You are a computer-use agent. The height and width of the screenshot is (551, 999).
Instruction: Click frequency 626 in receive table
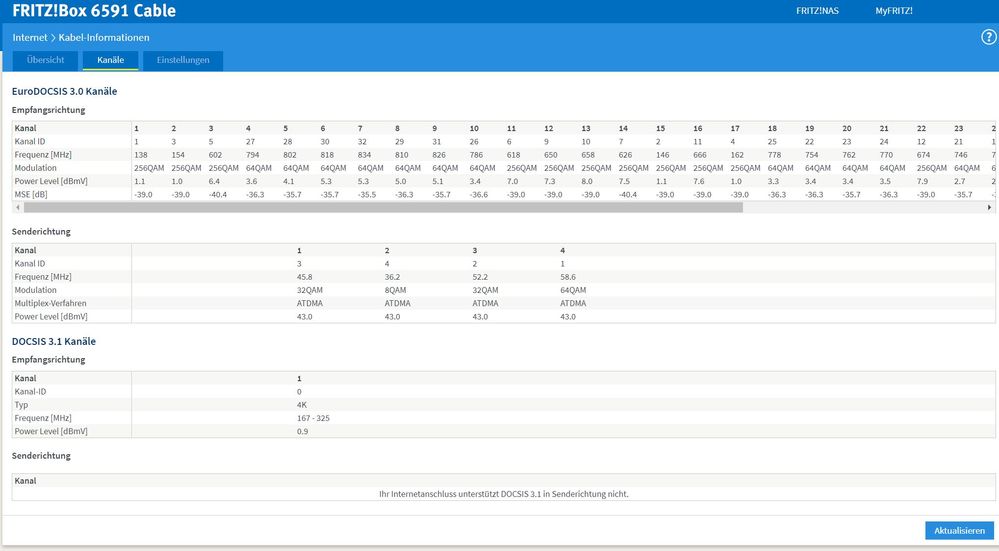pyautogui.click(x=625, y=155)
